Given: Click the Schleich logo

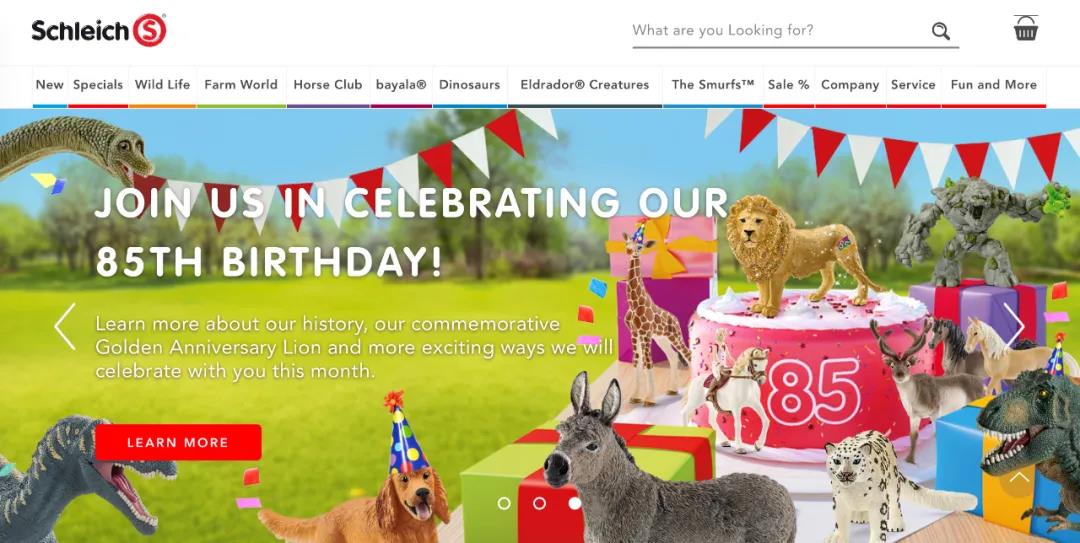Looking at the screenshot, I should (98, 30).
